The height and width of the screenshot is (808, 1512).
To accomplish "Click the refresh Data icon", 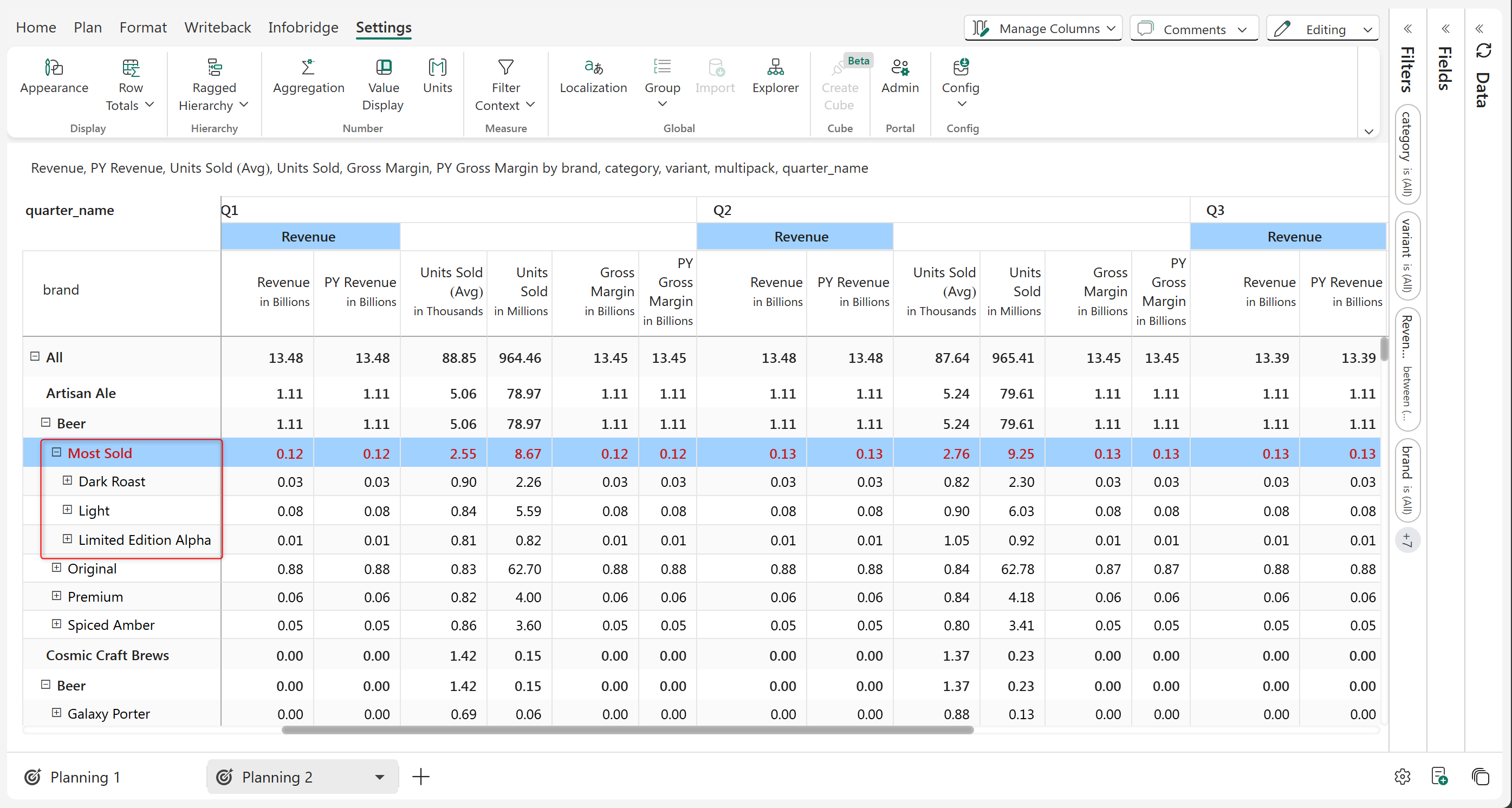I will point(1483,50).
